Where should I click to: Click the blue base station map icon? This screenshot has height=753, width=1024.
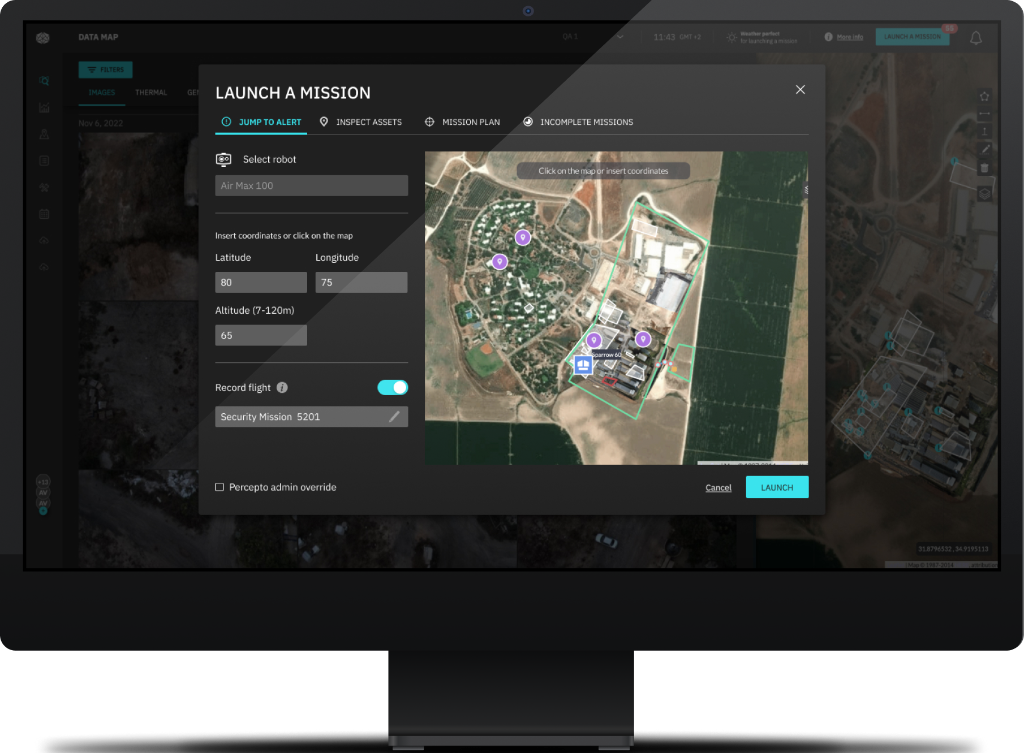pos(583,365)
